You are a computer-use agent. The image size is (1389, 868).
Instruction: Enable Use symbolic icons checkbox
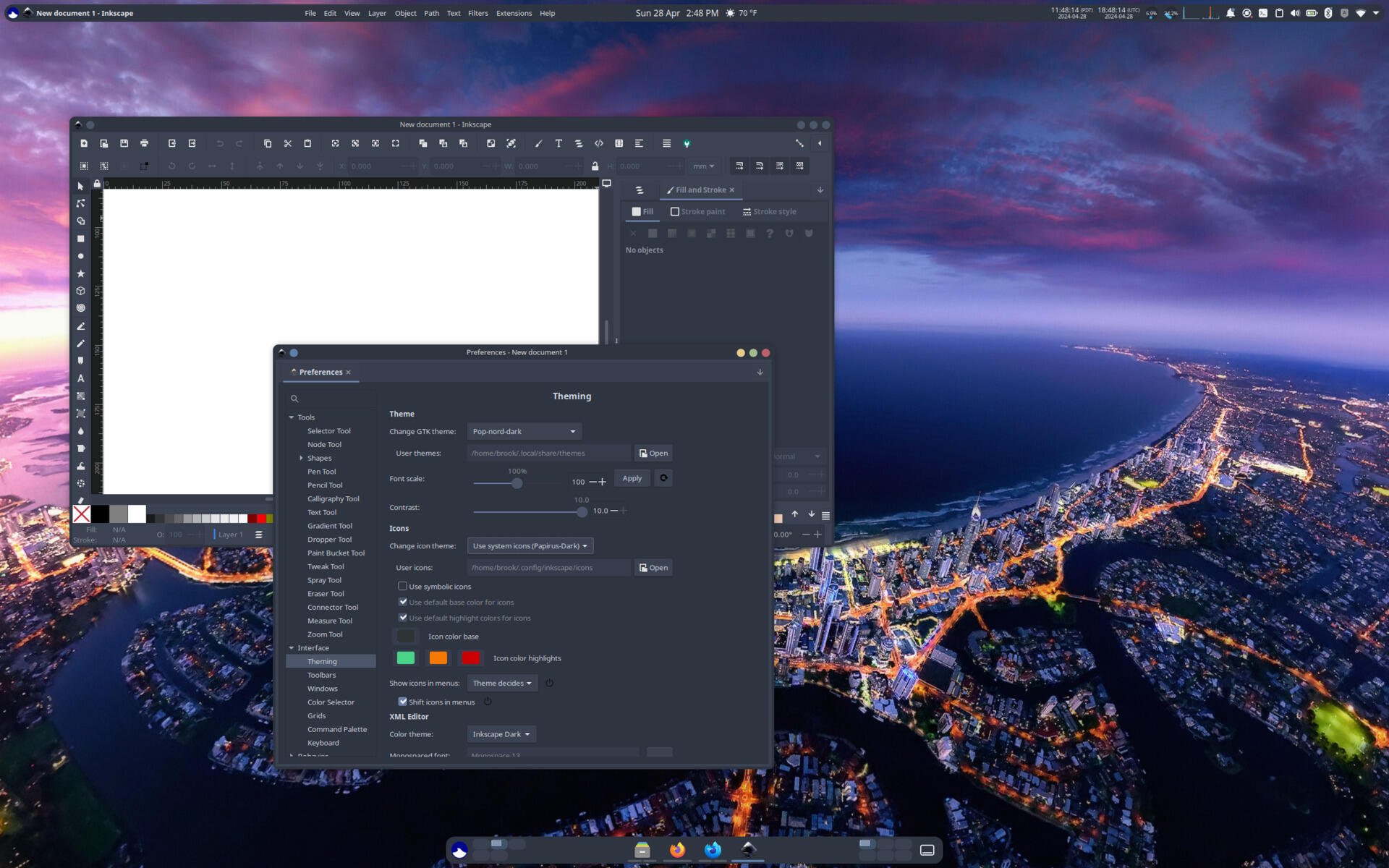tap(402, 586)
